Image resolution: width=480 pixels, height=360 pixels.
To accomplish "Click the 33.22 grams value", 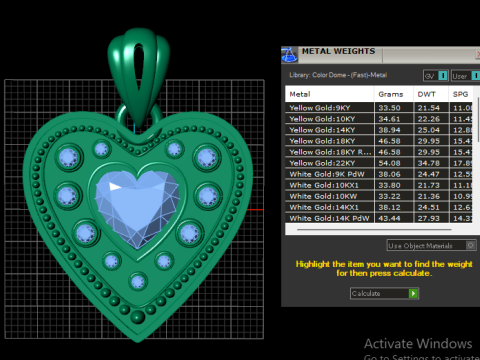I will pyautogui.click(x=389, y=196).
